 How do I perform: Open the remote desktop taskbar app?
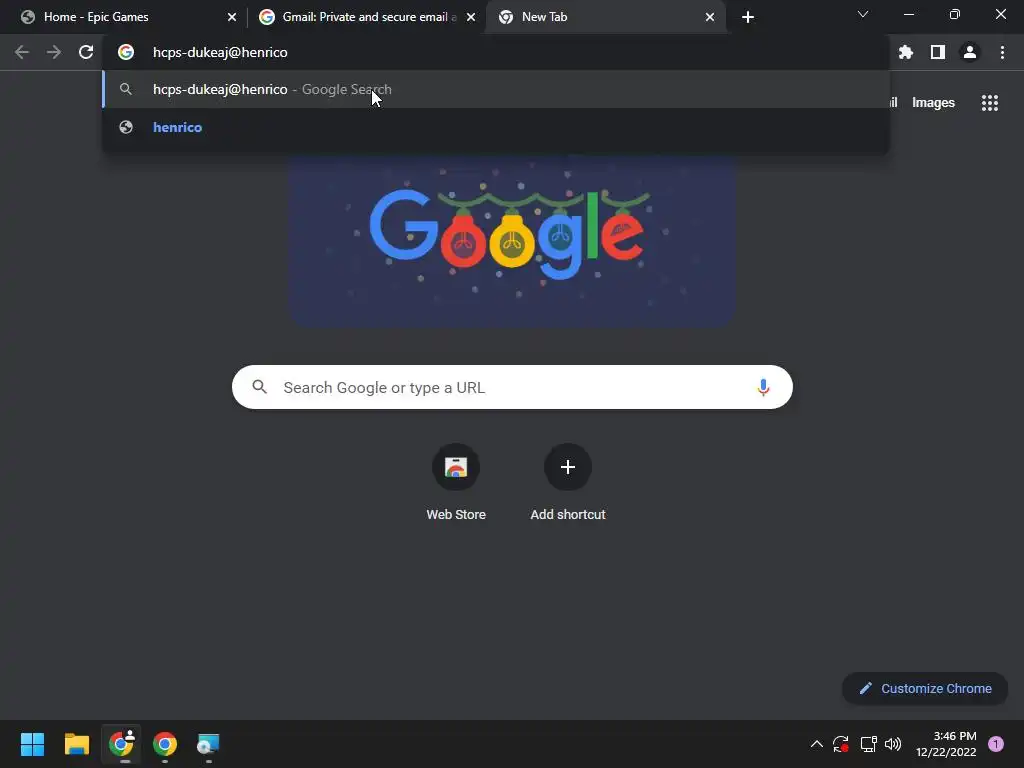208,744
